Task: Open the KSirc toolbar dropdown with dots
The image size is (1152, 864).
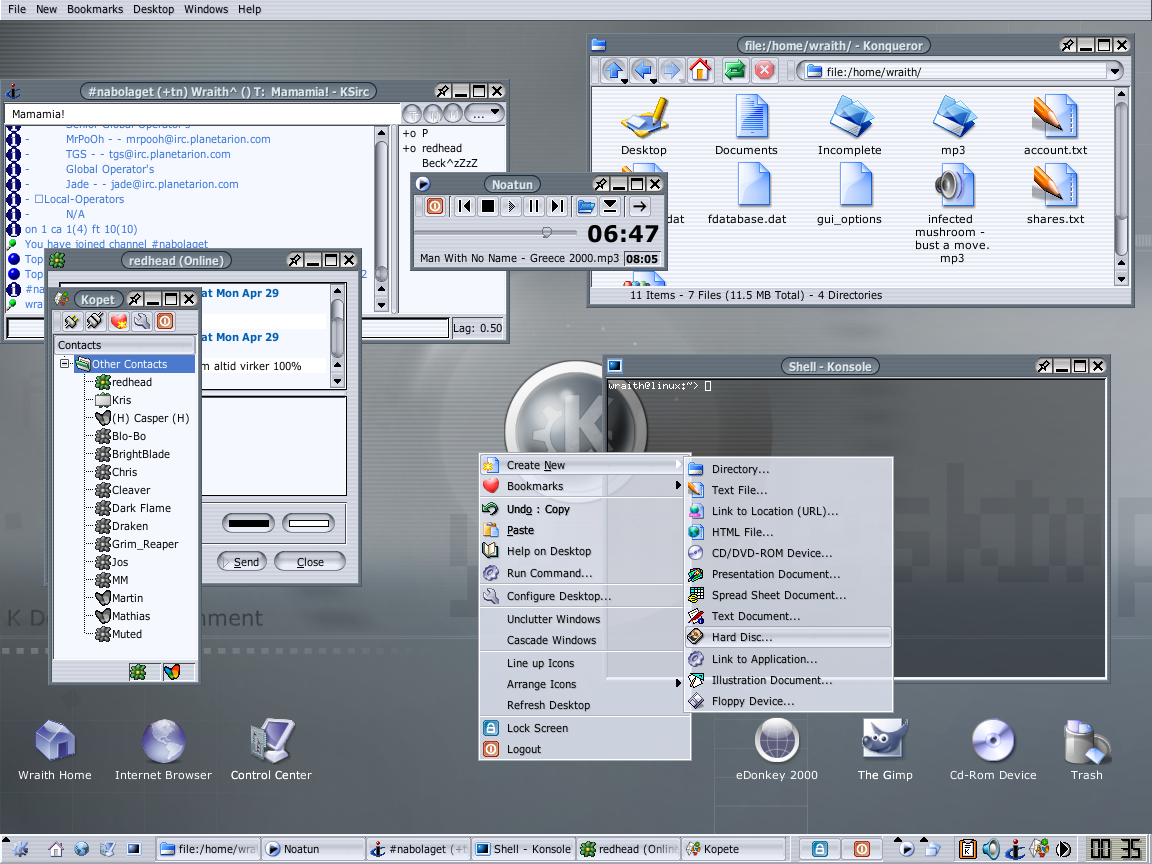Action: [x=486, y=114]
